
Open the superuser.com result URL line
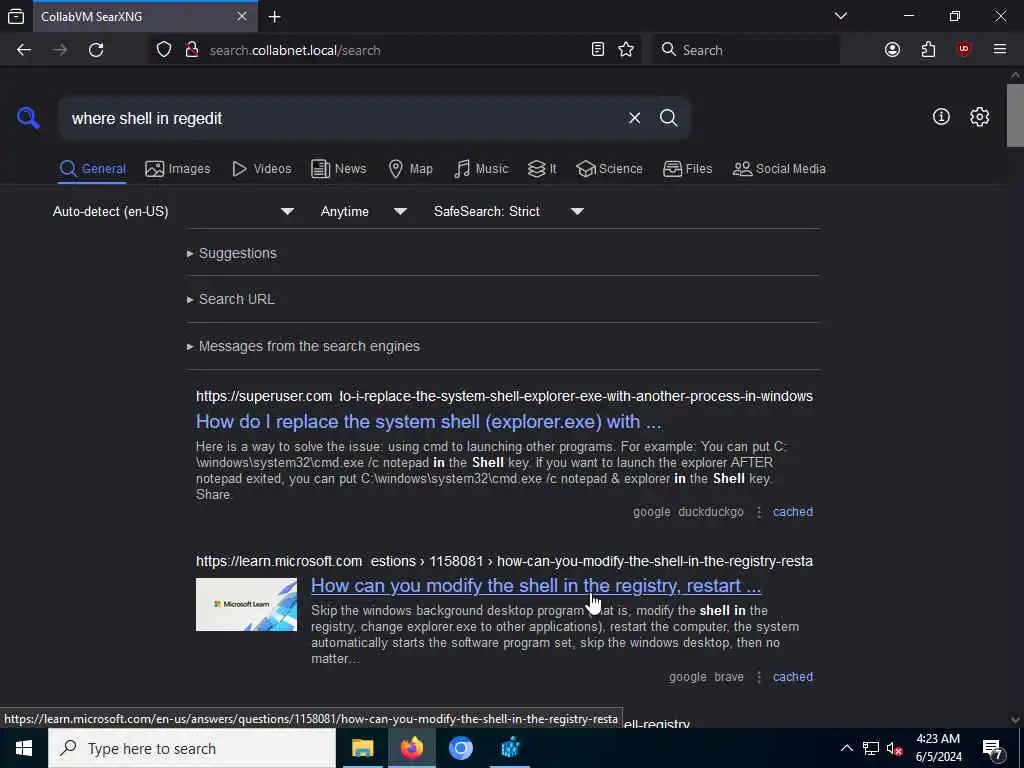pyautogui.click(x=504, y=396)
